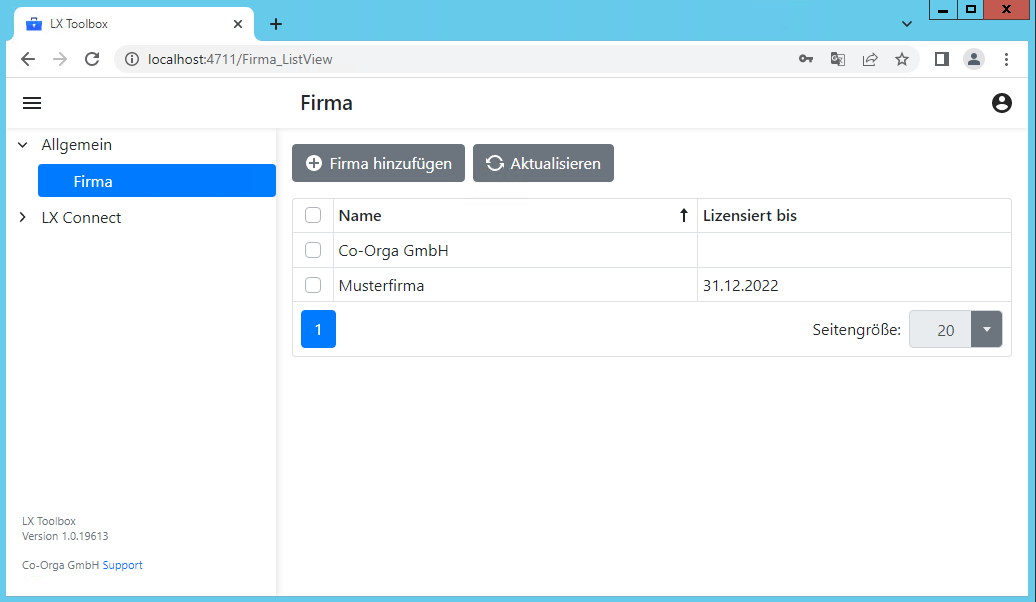1036x602 pixels.
Task: Share this page via share icon
Action: (869, 59)
